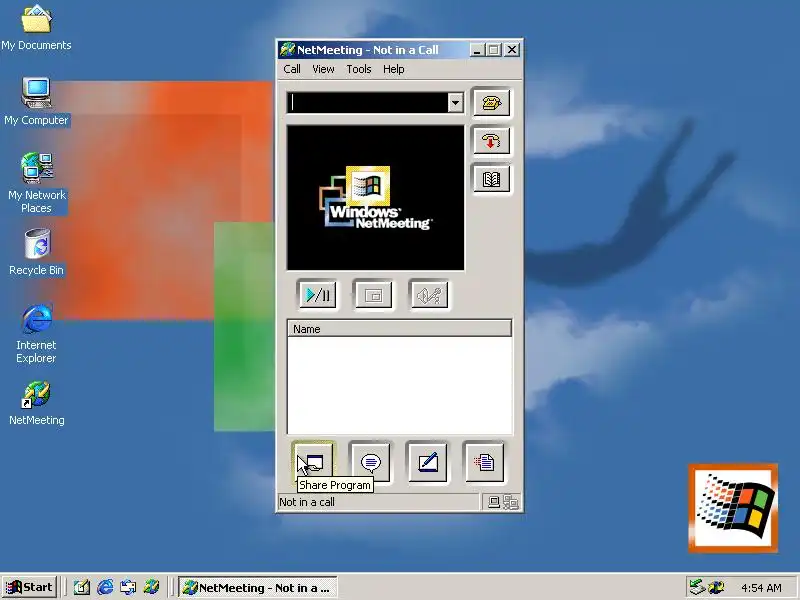Select the My Documents desktop icon
Image resolution: width=800 pixels, height=600 pixels.
36,28
